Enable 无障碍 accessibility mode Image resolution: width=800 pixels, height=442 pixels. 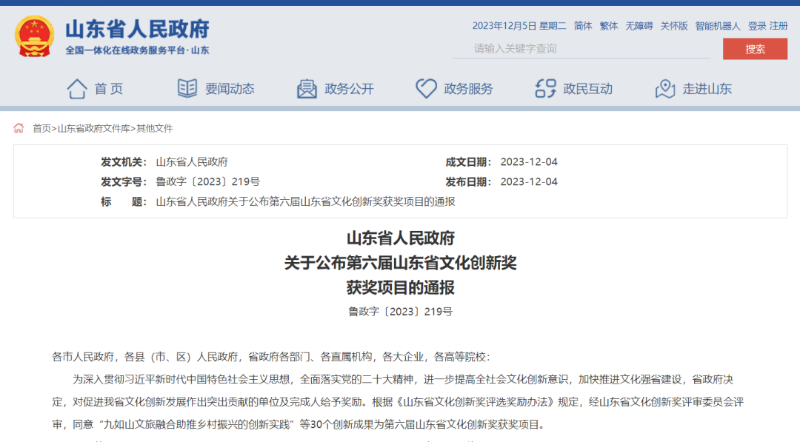639,26
